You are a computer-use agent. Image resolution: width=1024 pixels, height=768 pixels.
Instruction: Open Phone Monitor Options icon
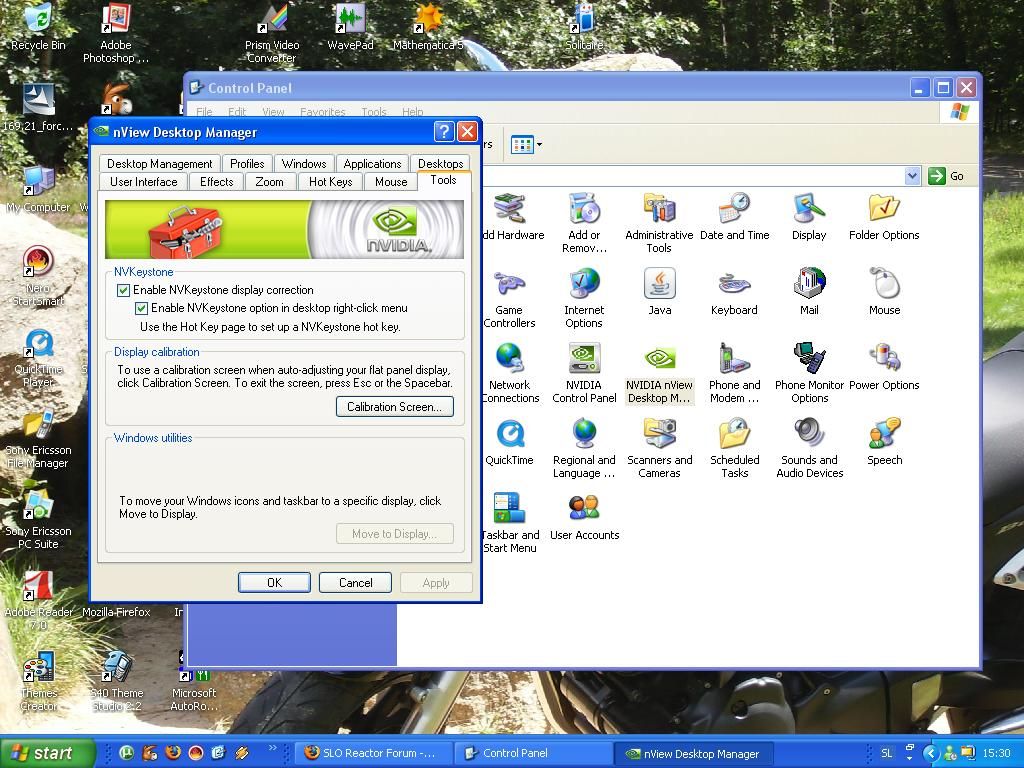[809, 373]
